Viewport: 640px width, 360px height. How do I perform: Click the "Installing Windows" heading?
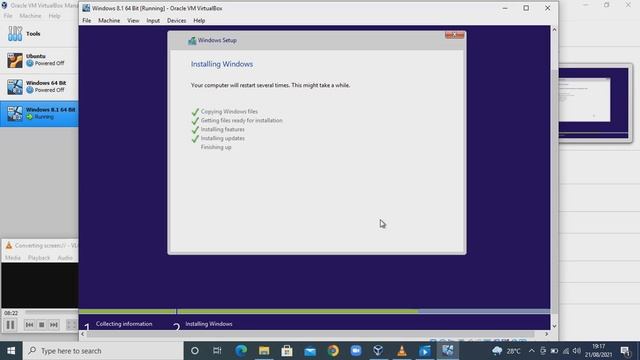[x=222, y=64]
